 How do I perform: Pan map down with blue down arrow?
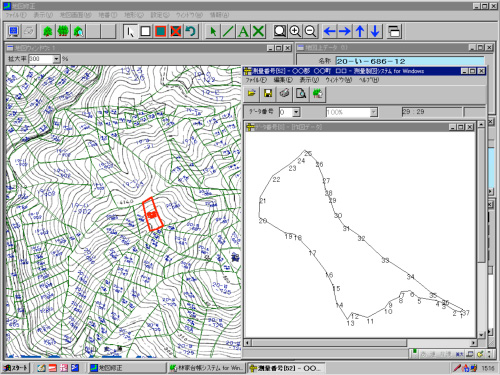[375, 31]
